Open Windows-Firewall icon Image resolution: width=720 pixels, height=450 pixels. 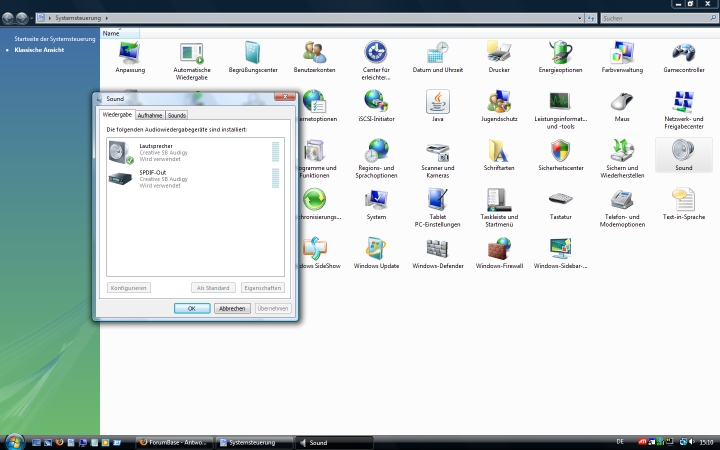(499, 253)
